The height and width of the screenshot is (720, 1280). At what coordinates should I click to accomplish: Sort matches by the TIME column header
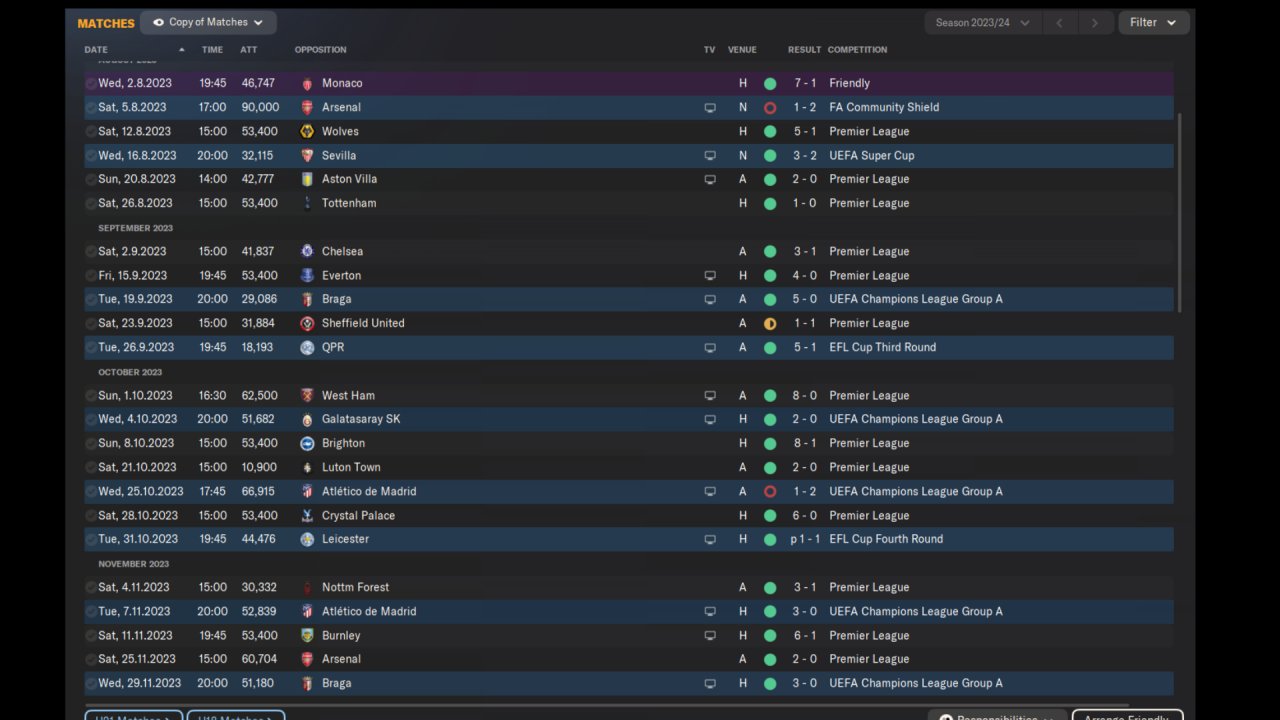point(212,49)
